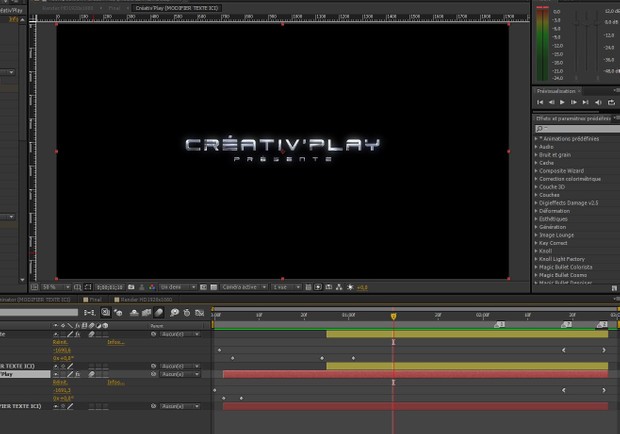Open the Brainstorm tool in the timeline

174,313
